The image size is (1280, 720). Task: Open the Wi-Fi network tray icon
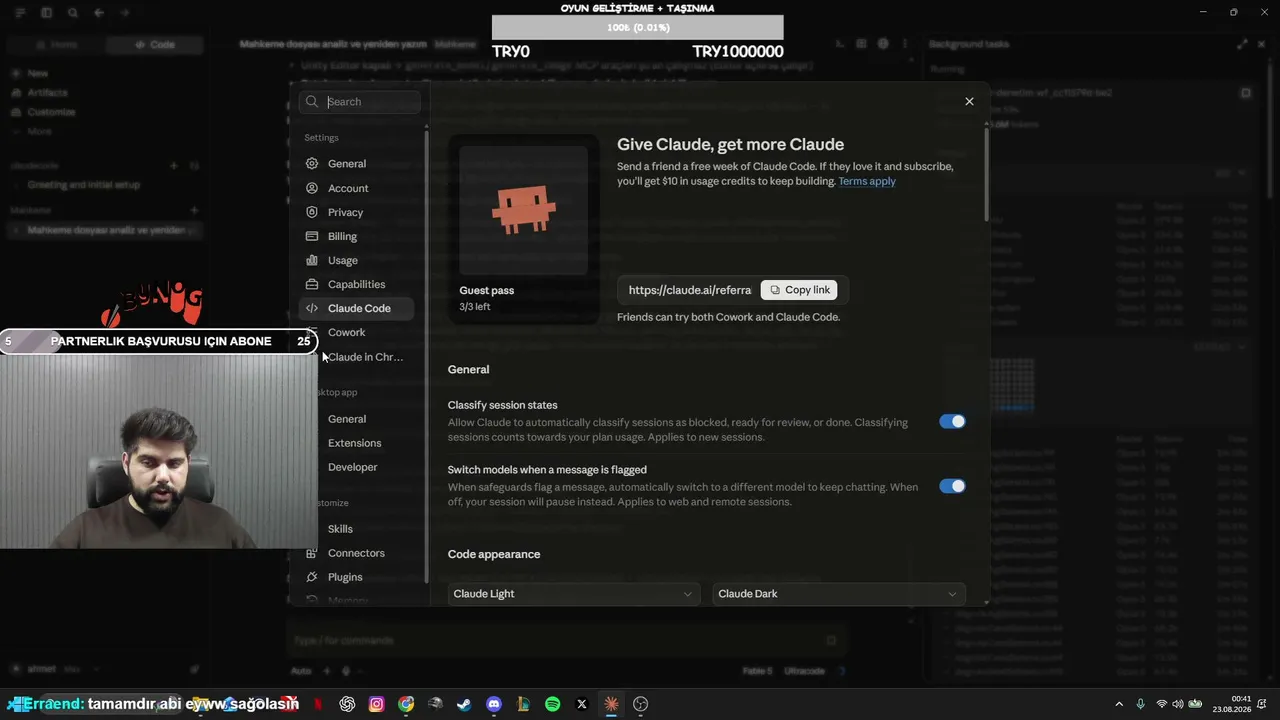point(1161,704)
